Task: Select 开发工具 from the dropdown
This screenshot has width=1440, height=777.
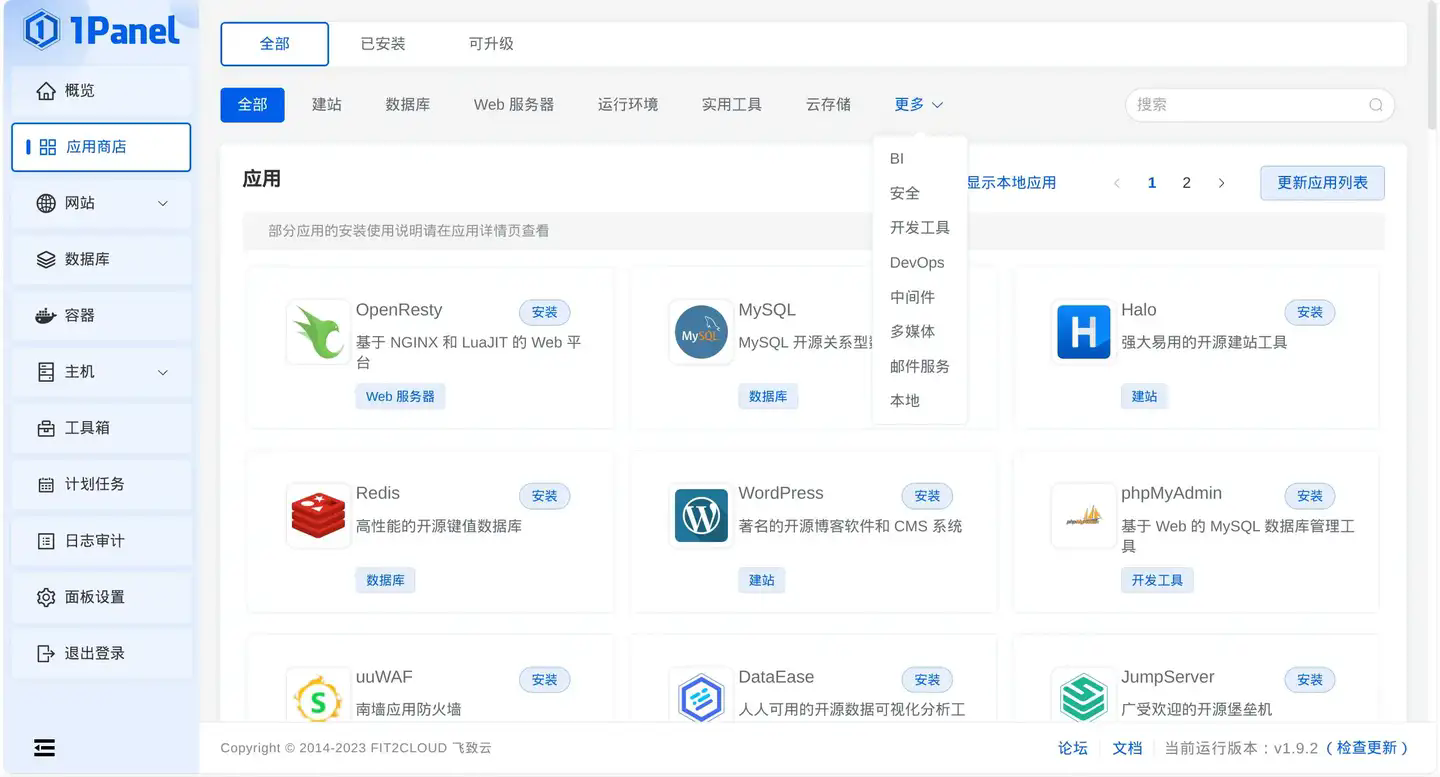Action: pos(920,228)
